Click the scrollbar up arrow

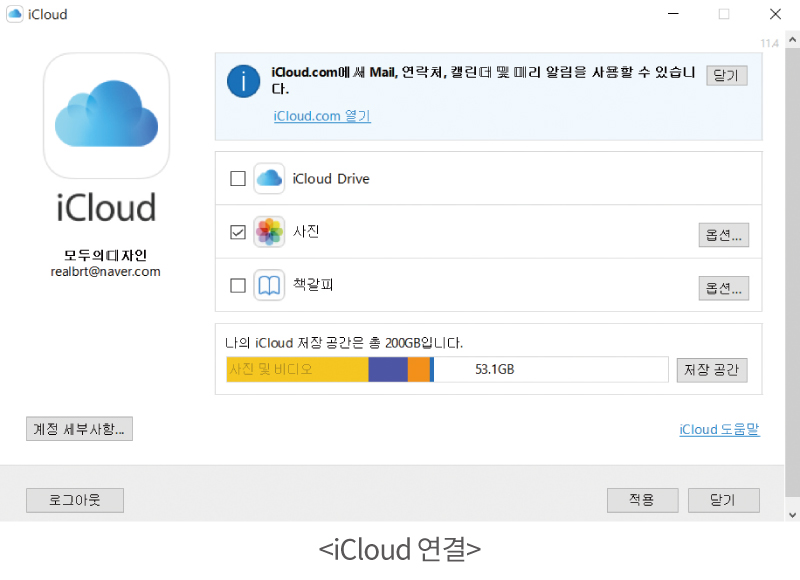(792, 39)
